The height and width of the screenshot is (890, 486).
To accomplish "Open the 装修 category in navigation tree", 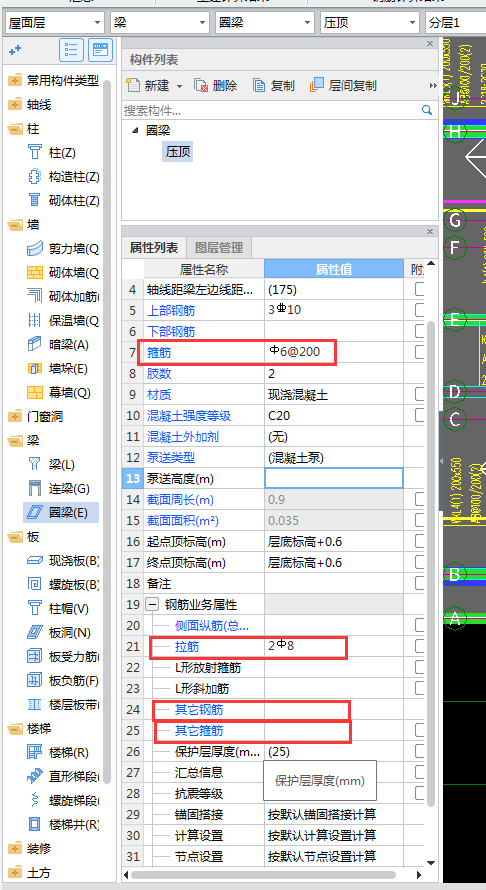I will pos(39,849).
